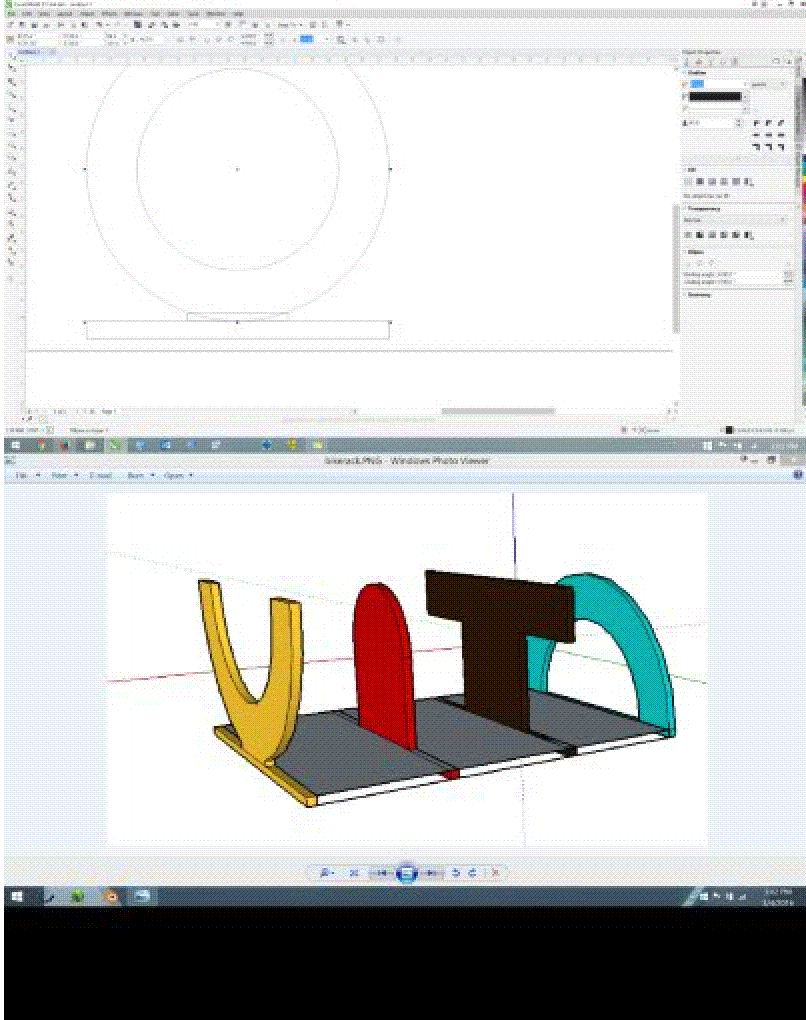This screenshot has height=1020, width=806.
Task: Start the slide show in Photo Viewer
Action: (407, 873)
